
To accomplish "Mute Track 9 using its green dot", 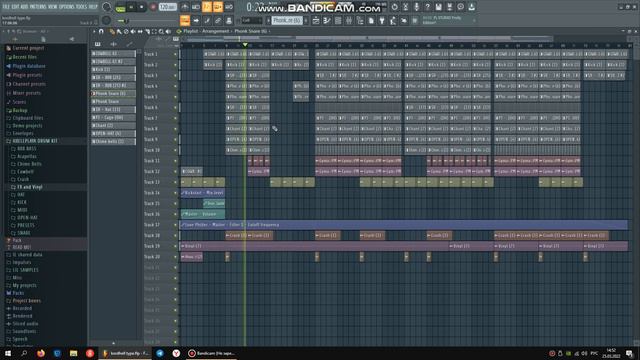I will click(x=176, y=140).
